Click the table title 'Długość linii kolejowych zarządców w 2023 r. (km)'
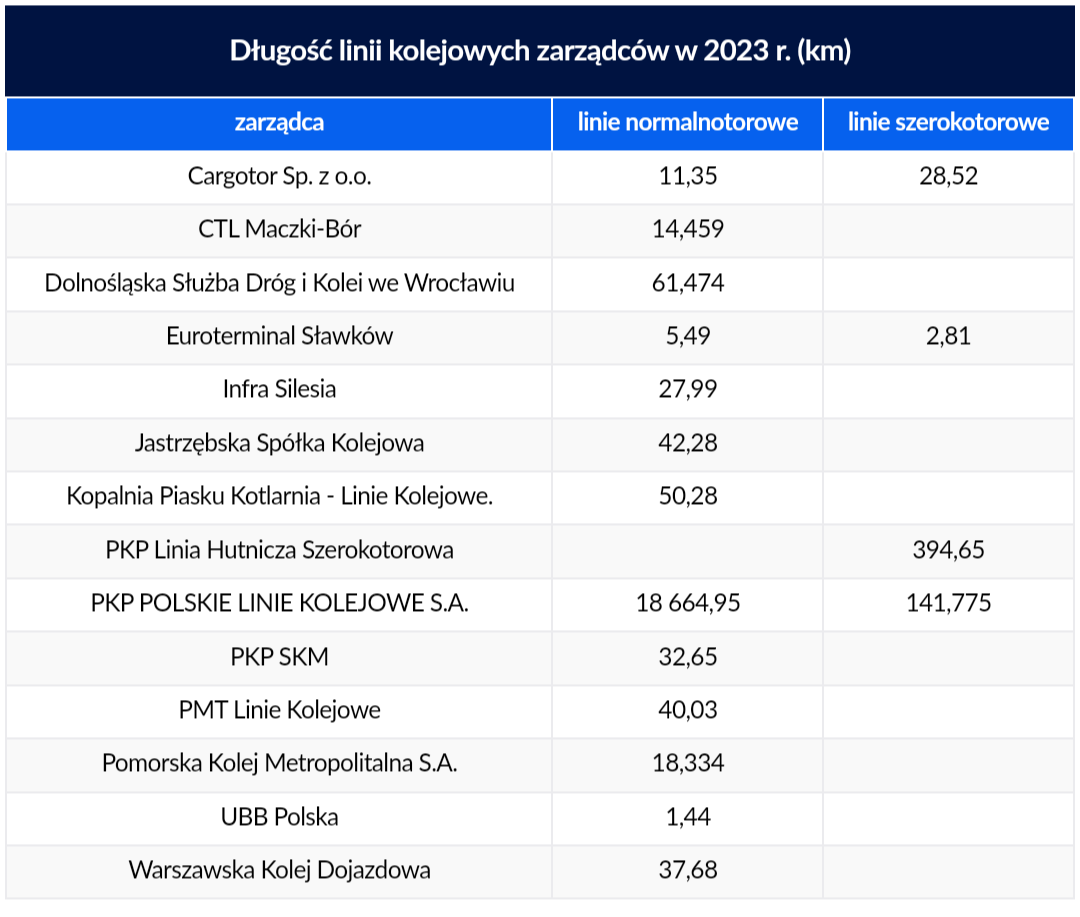The width and height of the screenshot is (1080, 917). point(540,51)
